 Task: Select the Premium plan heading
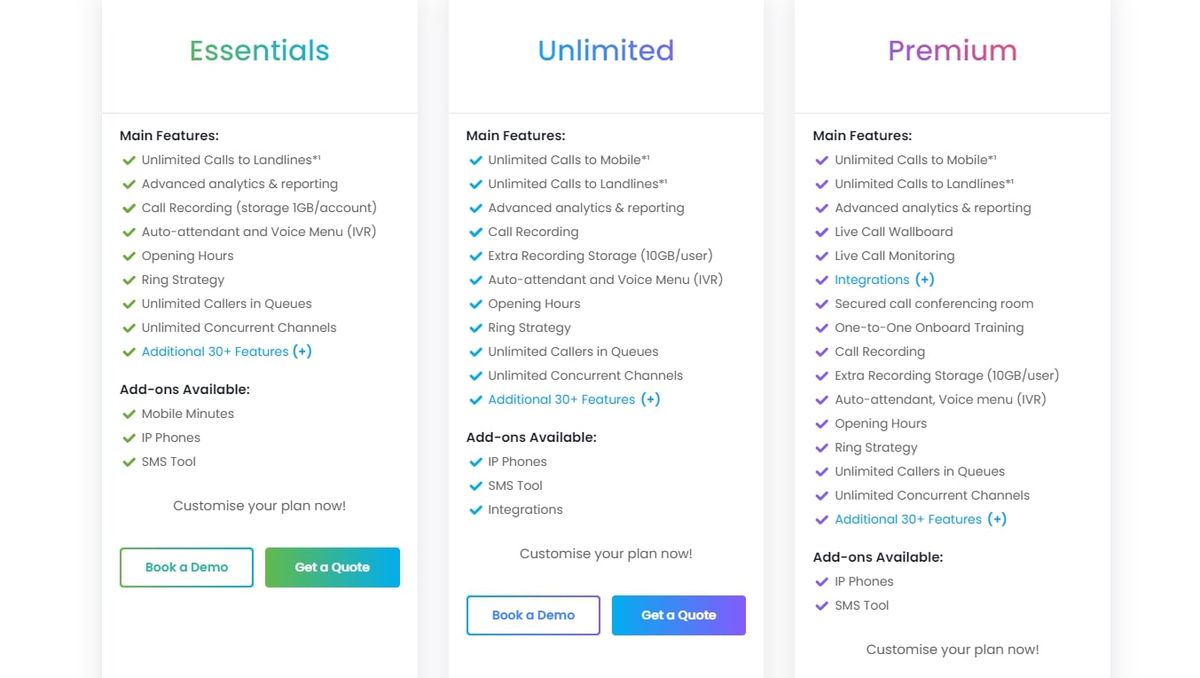pos(952,49)
